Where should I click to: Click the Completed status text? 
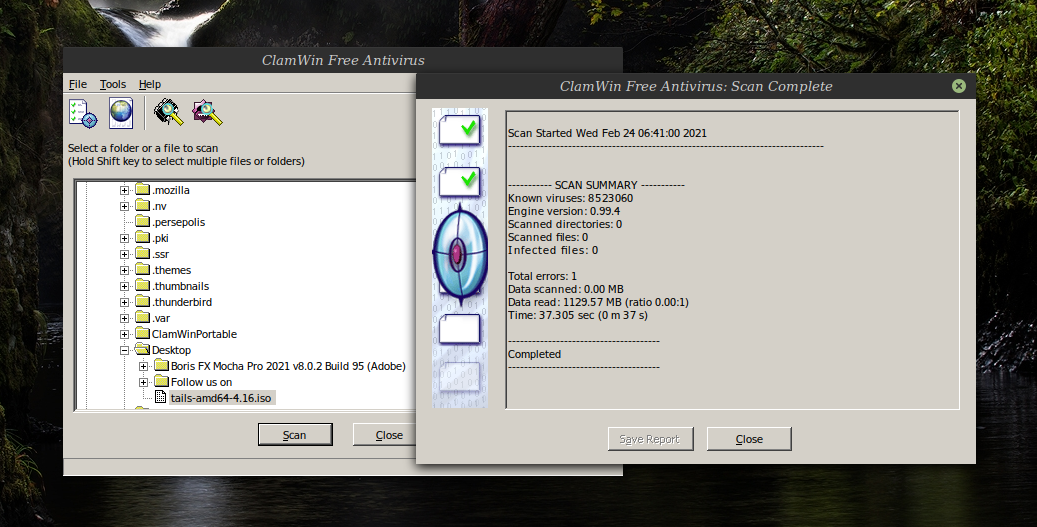[x=534, y=354]
